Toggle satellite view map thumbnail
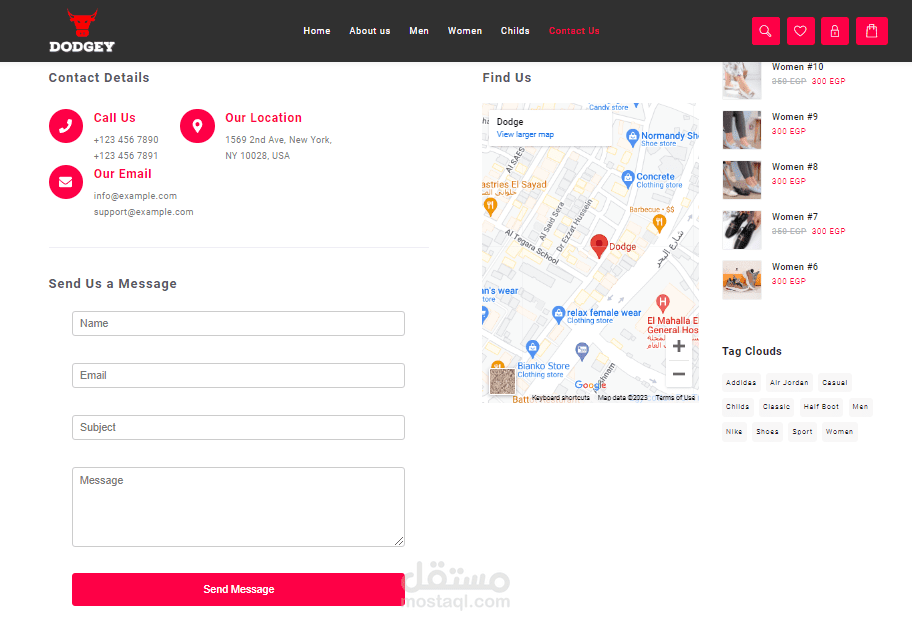 tap(502, 381)
